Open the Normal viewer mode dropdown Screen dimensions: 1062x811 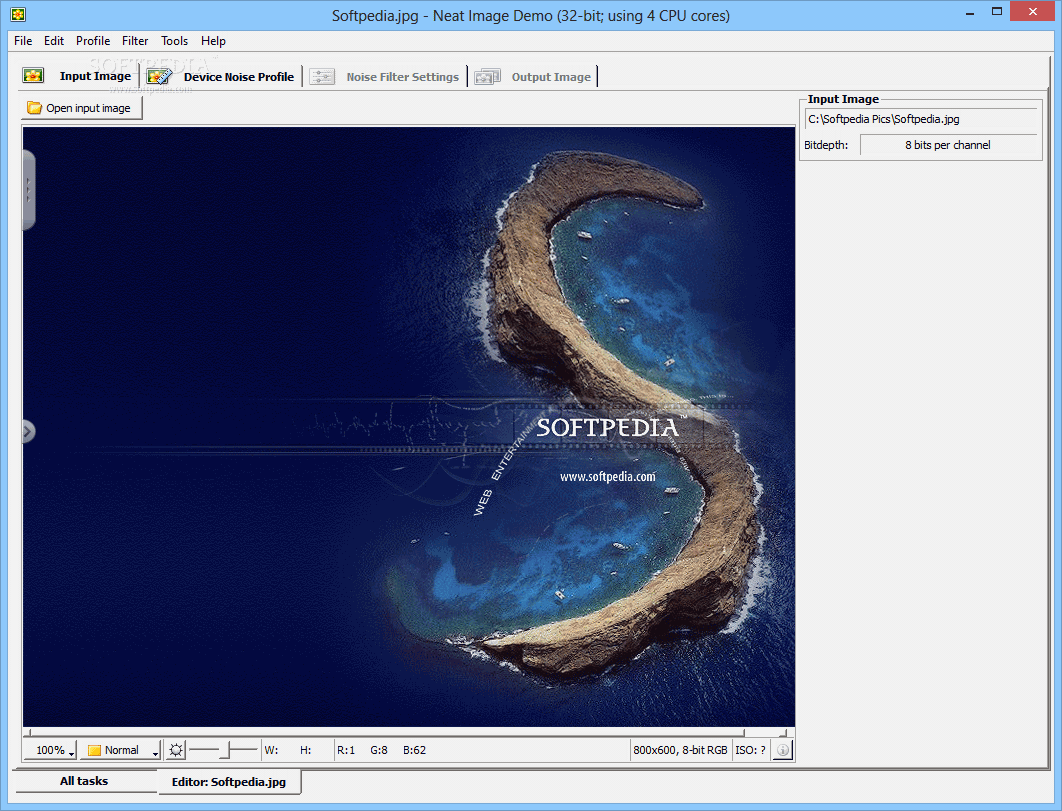pos(121,750)
